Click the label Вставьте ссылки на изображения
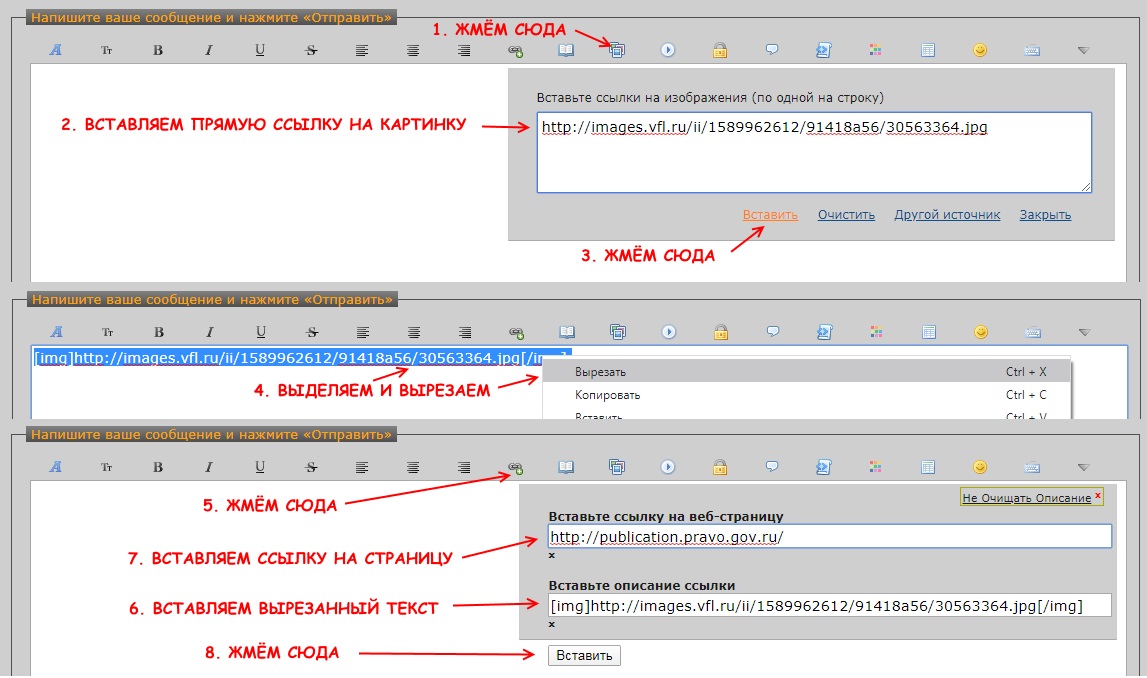Image resolution: width=1147 pixels, height=678 pixels. (710, 97)
